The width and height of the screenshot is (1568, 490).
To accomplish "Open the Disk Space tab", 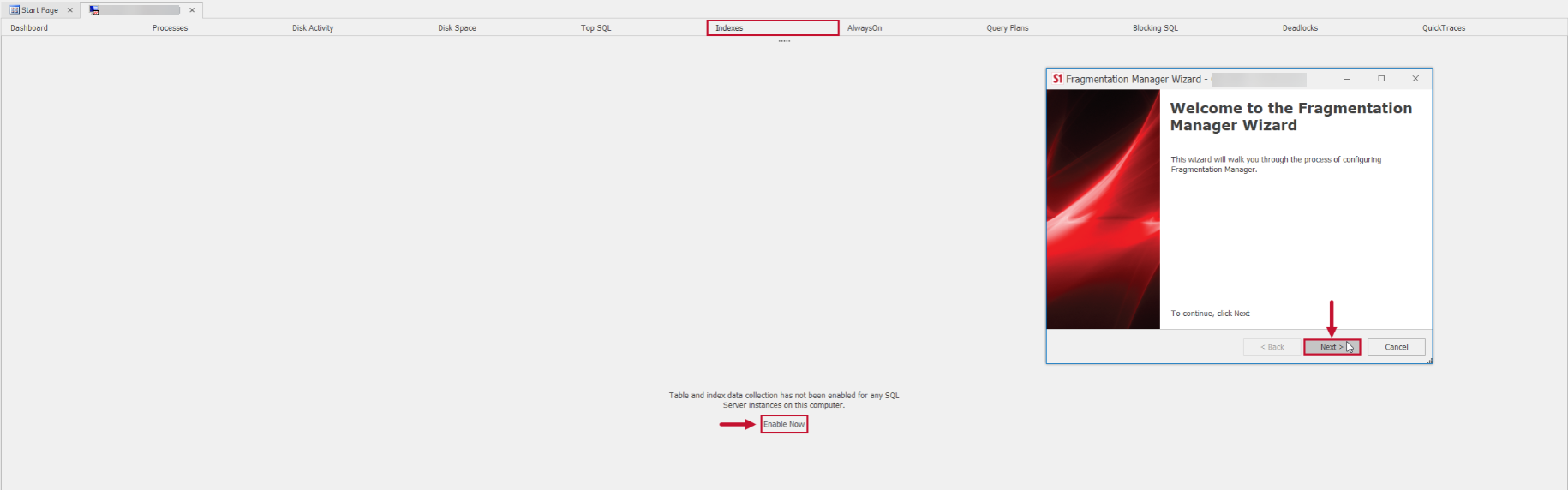I will 457,28.
